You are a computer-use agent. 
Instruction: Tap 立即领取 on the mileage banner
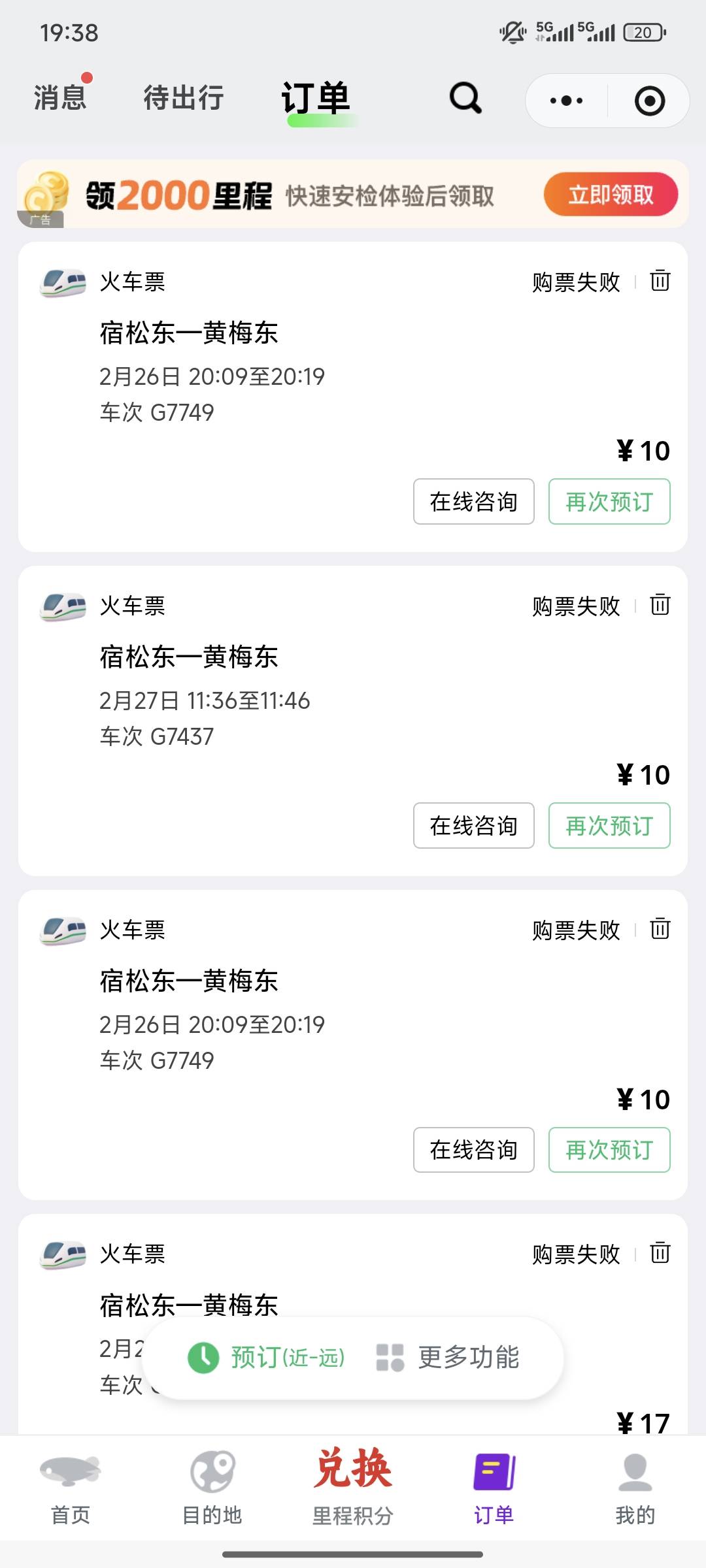(x=611, y=195)
